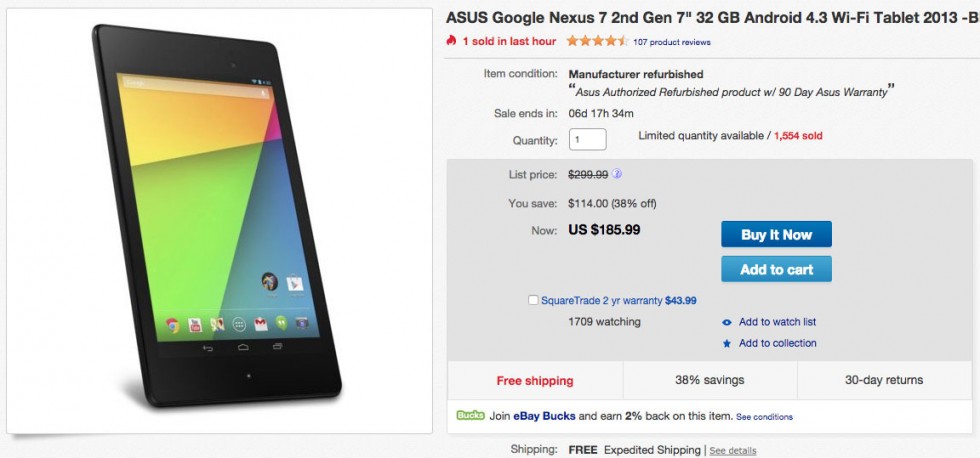Click the green eBay Bucks badge
980x458 pixels.
470,415
